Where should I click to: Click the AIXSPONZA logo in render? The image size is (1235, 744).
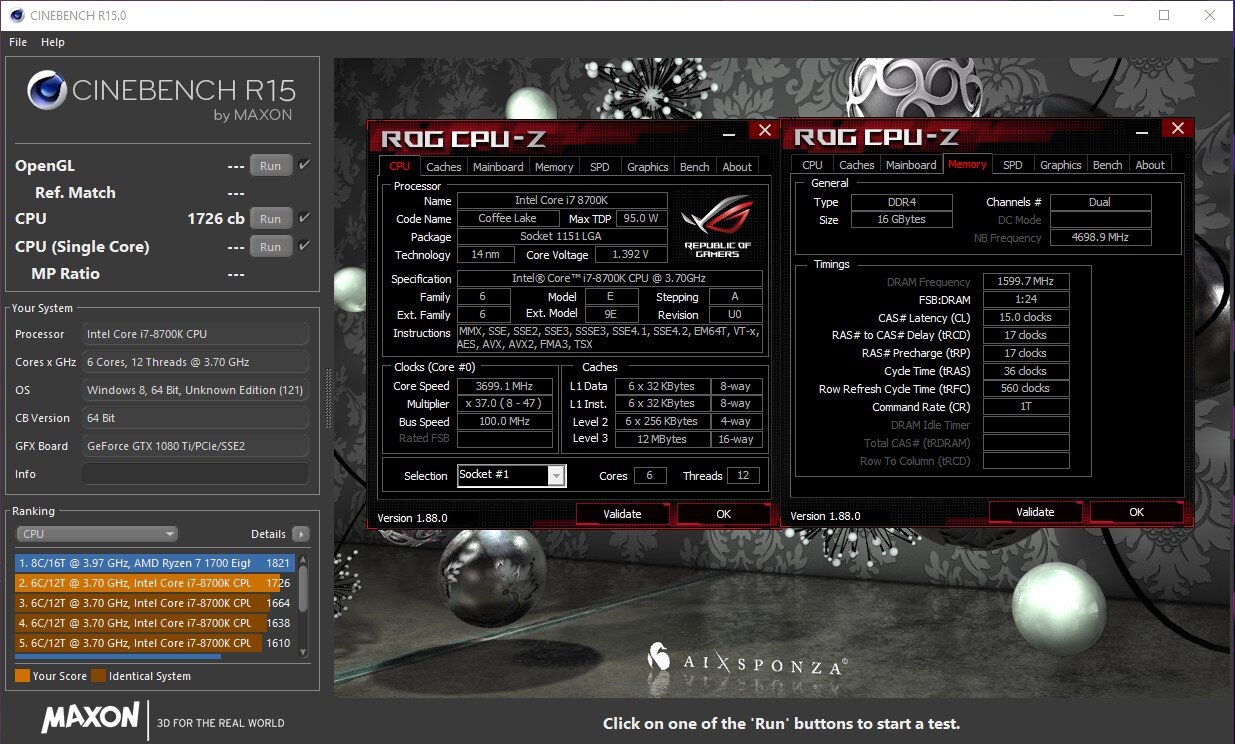click(x=748, y=659)
